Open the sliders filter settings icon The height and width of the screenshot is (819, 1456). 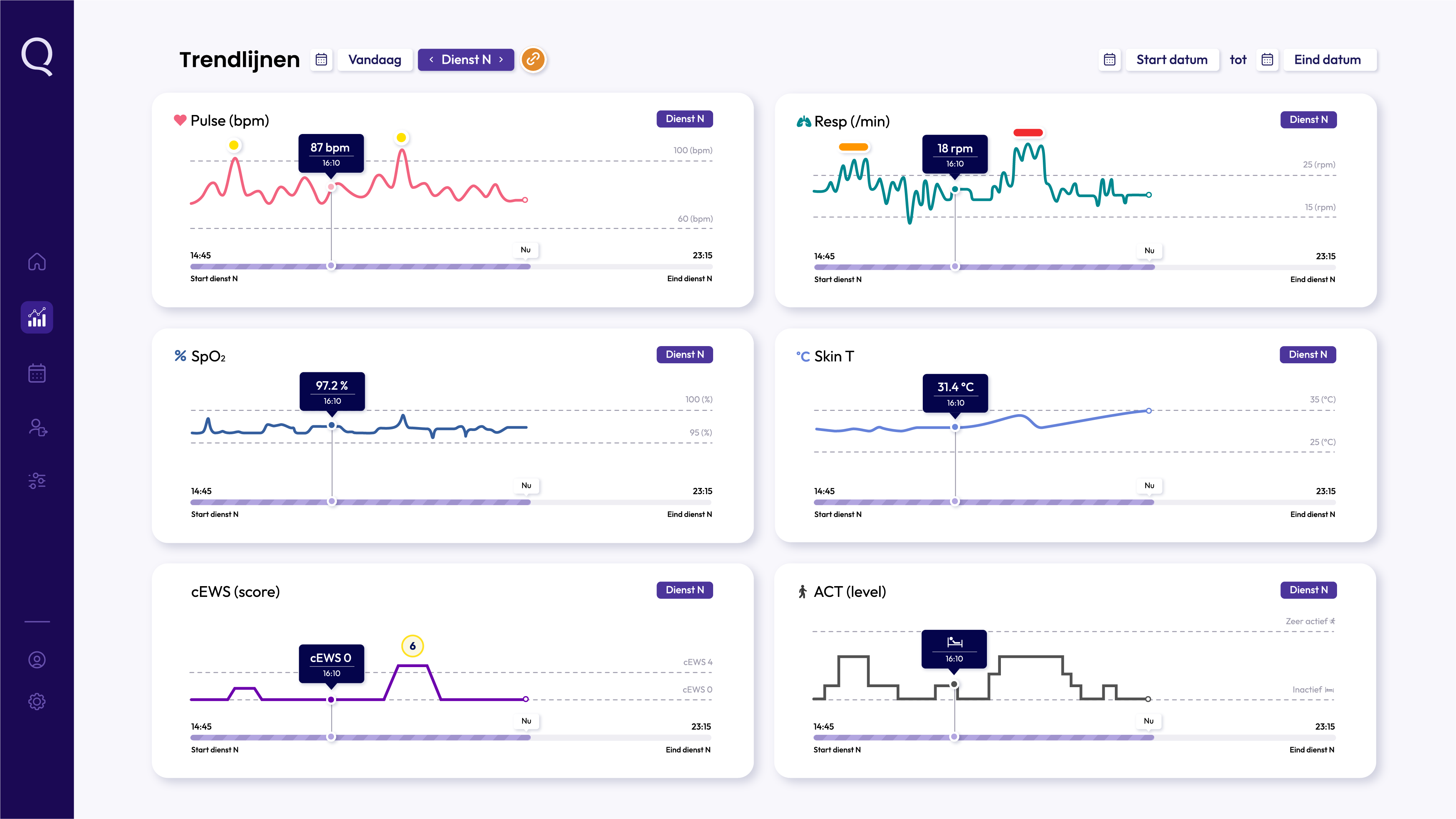pyautogui.click(x=37, y=480)
